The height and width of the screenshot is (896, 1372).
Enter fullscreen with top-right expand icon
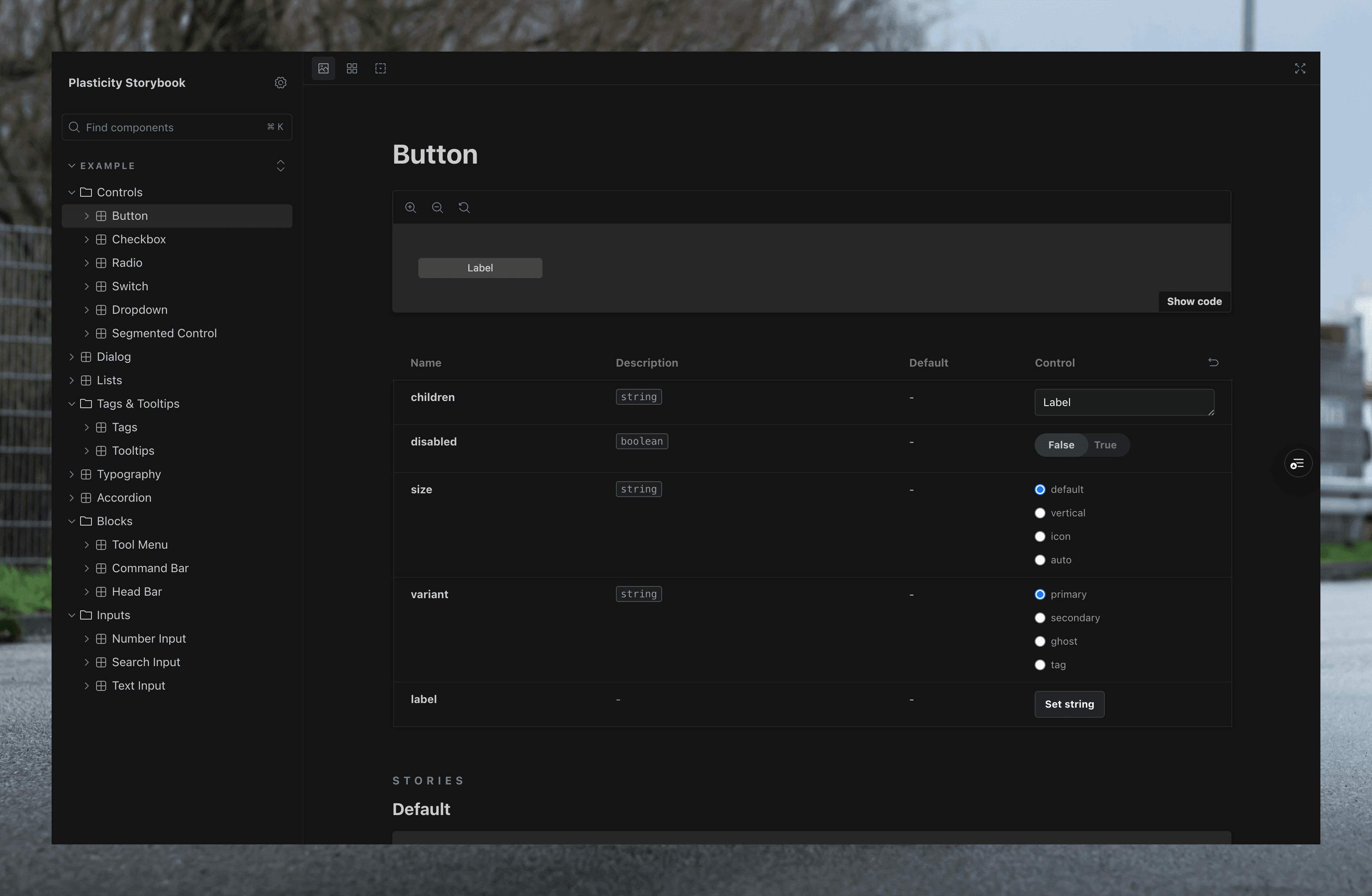point(1300,68)
